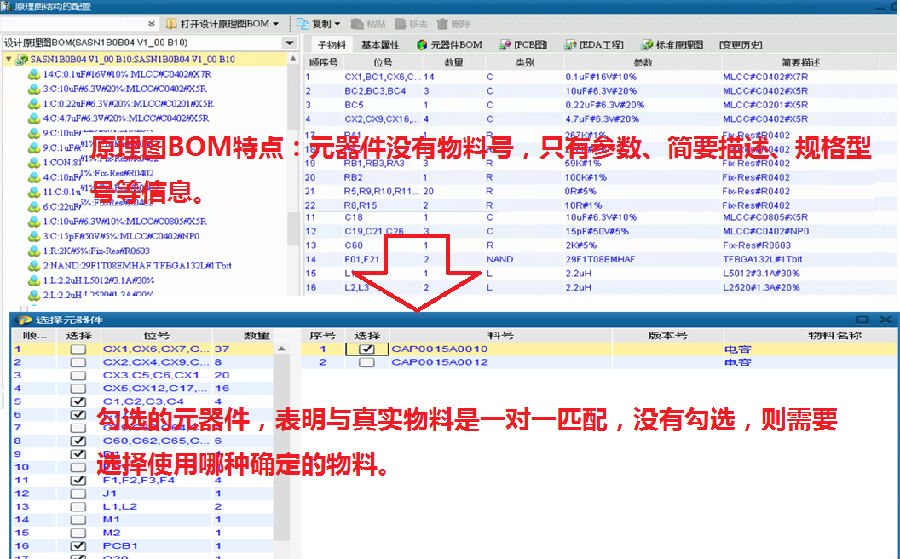
Task: Expand the 复制 dropdown arrow
Action: coord(337,23)
